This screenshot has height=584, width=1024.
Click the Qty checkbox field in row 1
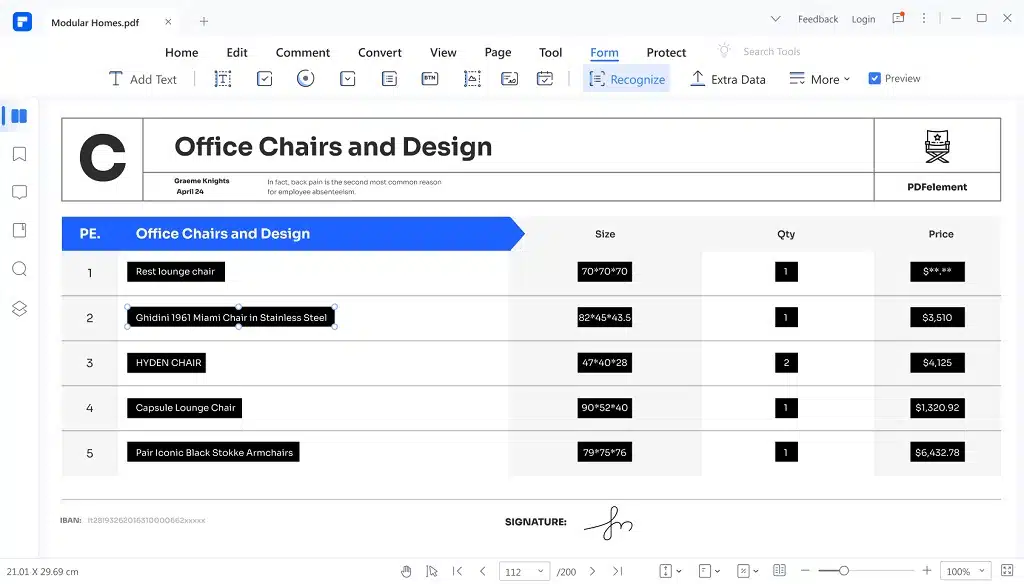coord(786,272)
